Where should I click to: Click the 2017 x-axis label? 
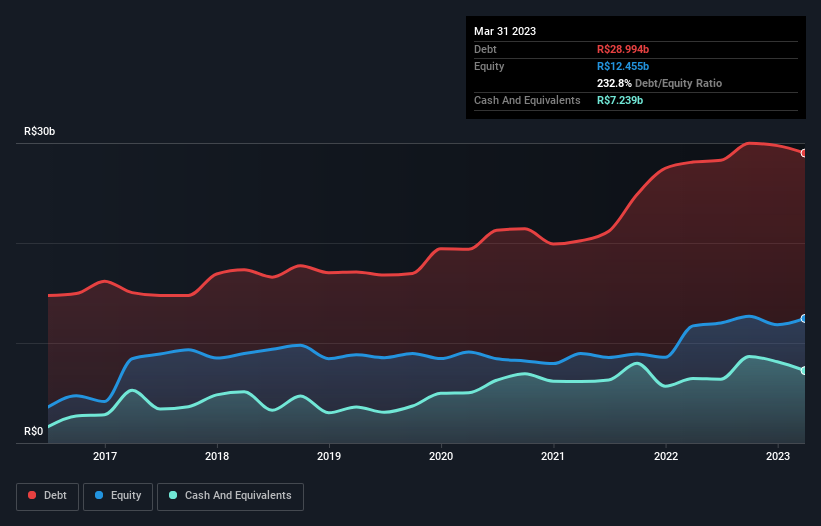coord(105,456)
